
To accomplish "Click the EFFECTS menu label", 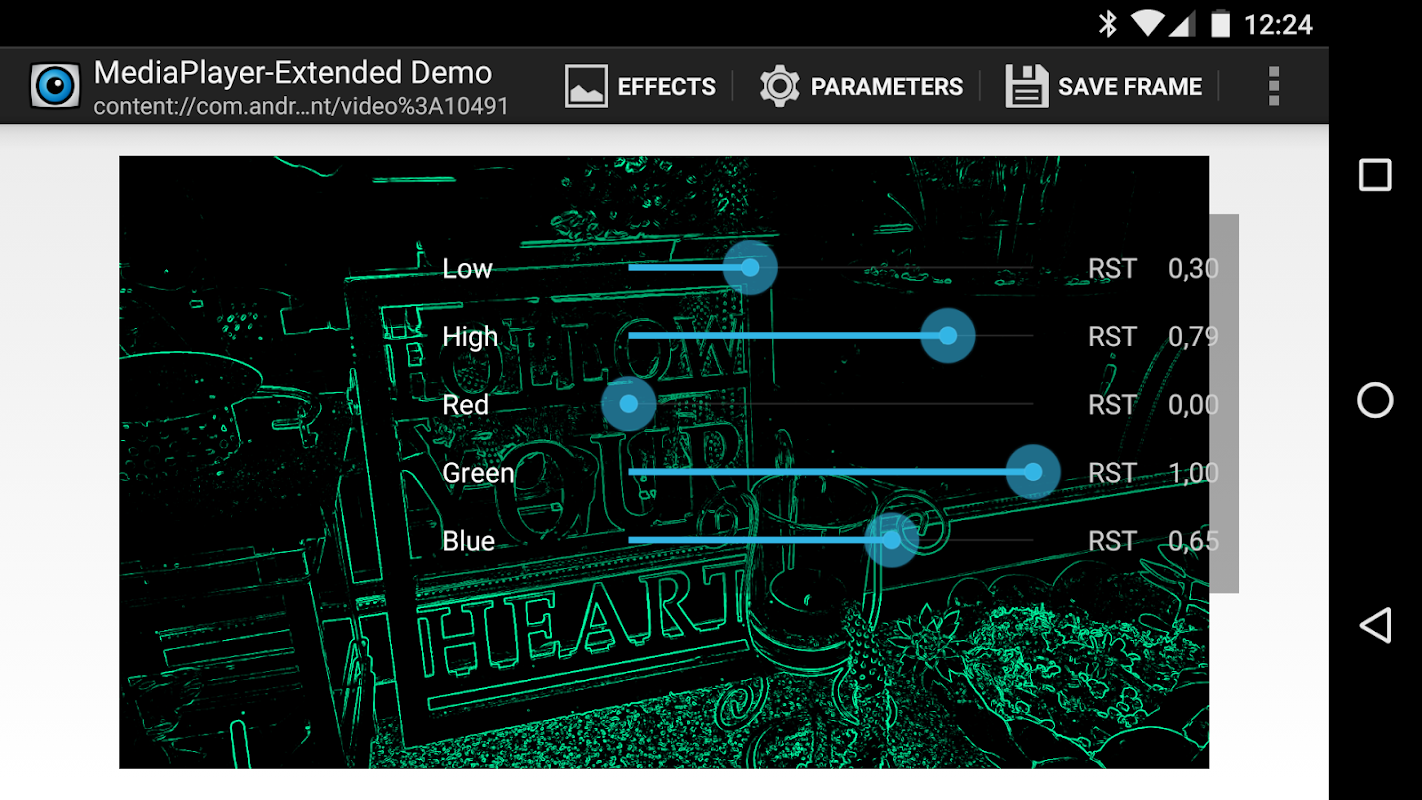I will (x=666, y=87).
